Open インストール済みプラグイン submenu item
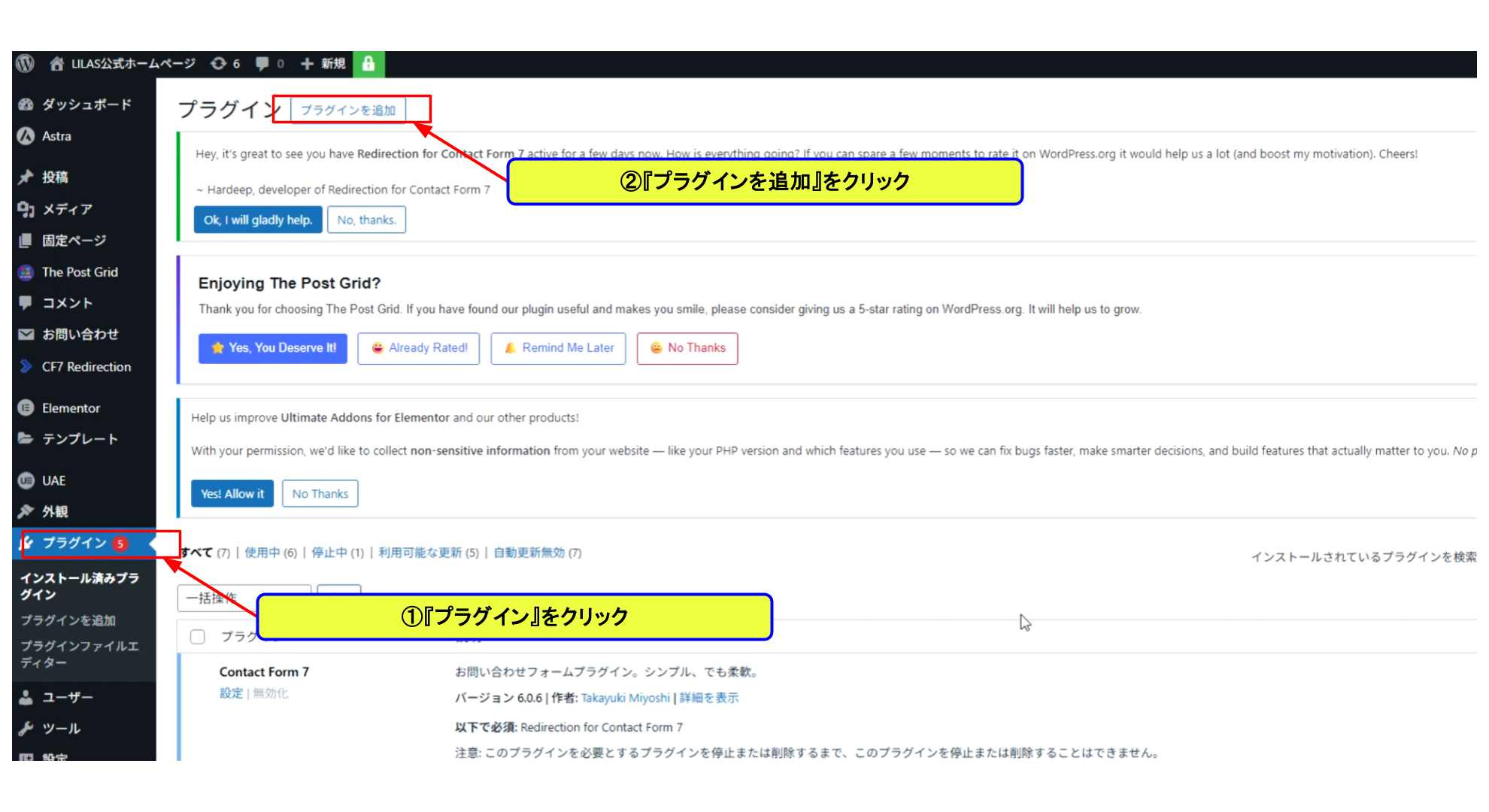Image resolution: width=1489 pixels, height=812 pixels. tap(80, 586)
